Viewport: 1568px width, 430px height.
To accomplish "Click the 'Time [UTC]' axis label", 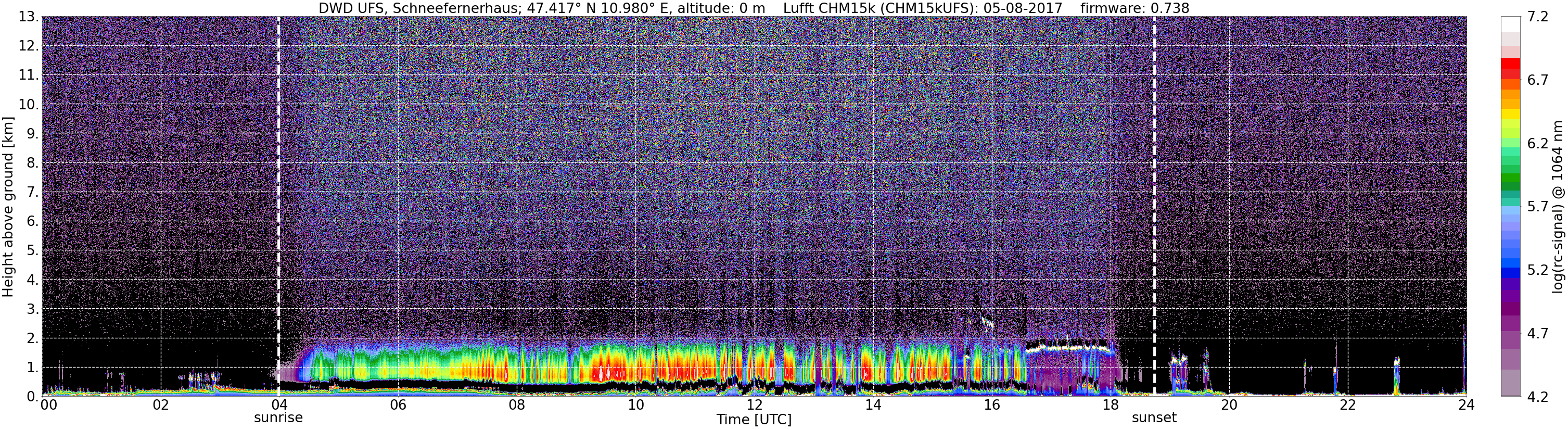I will [x=754, y=420].
